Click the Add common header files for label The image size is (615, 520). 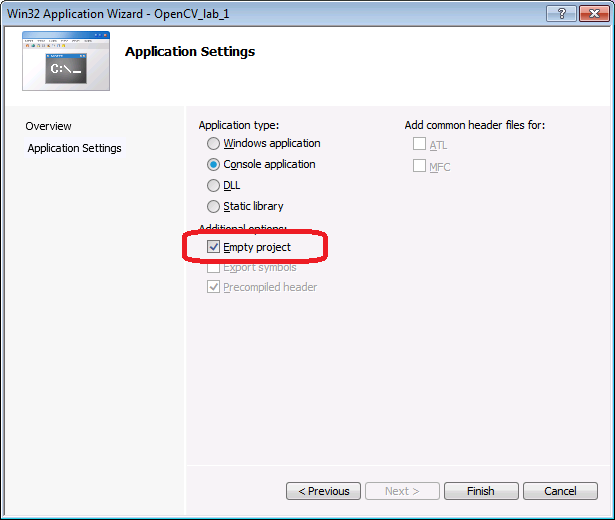click(475, 125)
